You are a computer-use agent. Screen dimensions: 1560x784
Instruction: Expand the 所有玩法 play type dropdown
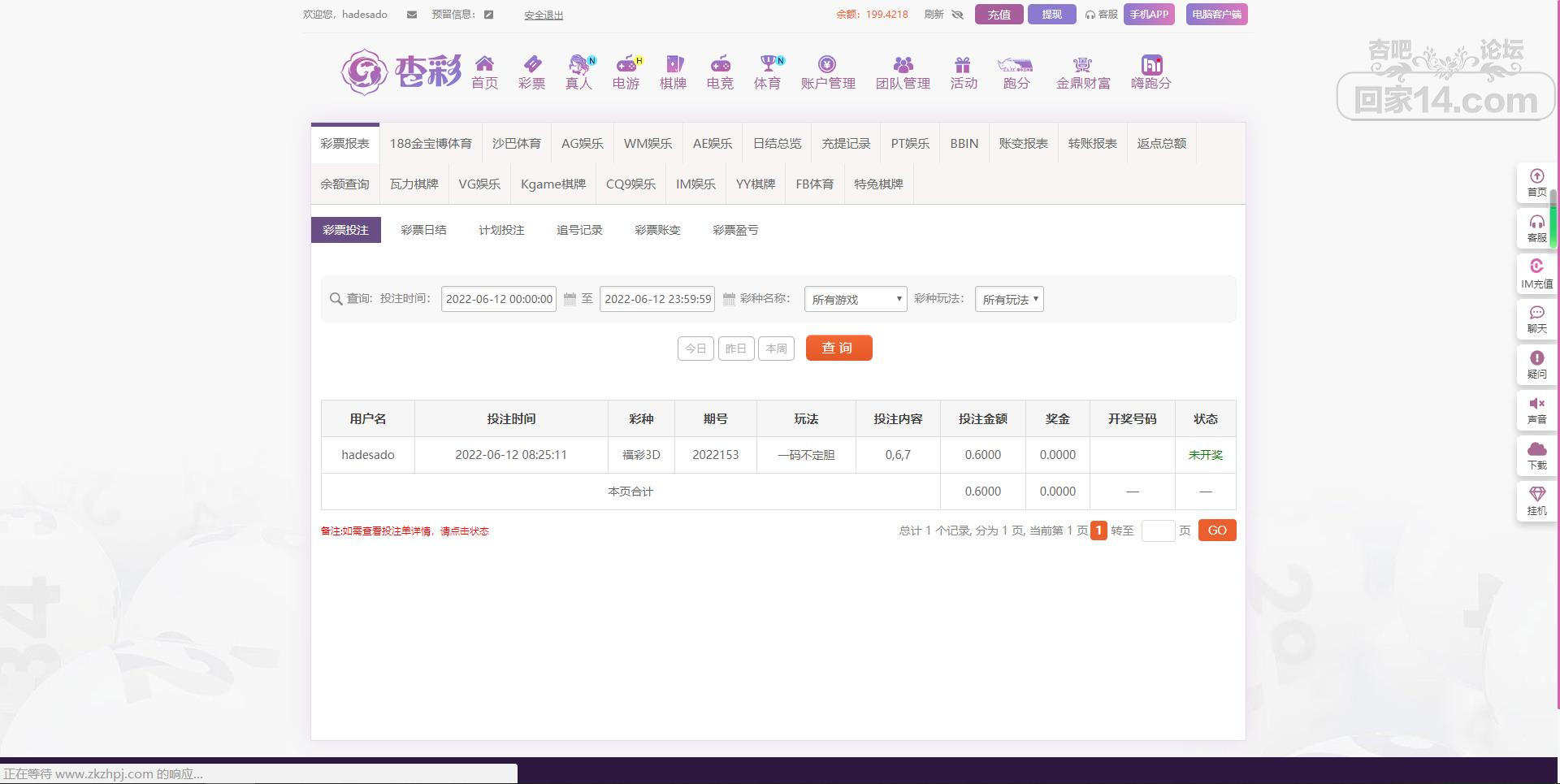(x=1008, y=299)
